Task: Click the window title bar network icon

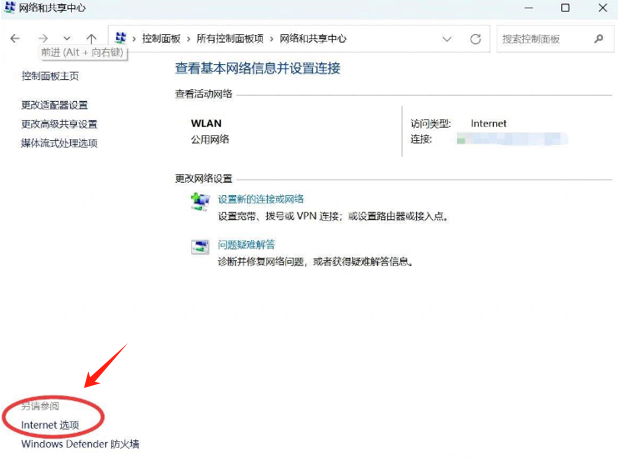Action: click(9, 7)
